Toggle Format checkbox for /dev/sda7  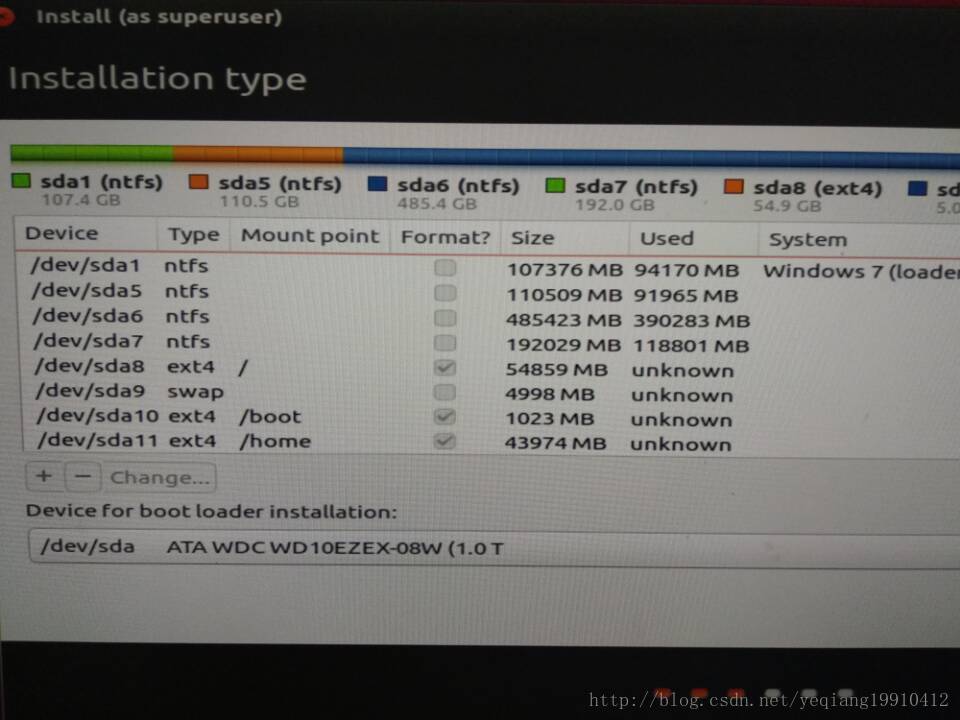tap(445, 342)
